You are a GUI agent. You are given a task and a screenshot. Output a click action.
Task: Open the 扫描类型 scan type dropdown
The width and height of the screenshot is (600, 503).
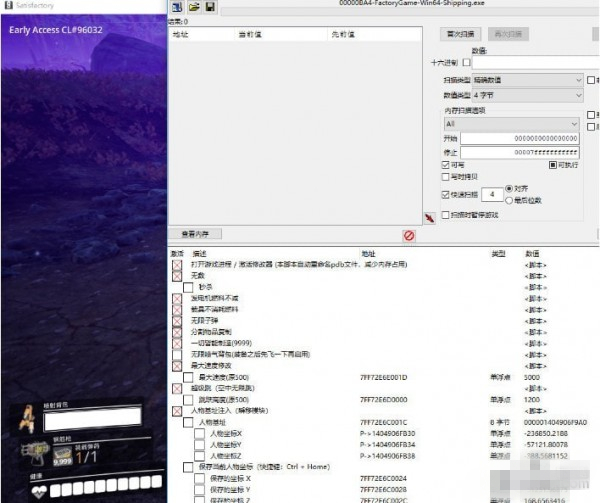(x=532, y=80)
